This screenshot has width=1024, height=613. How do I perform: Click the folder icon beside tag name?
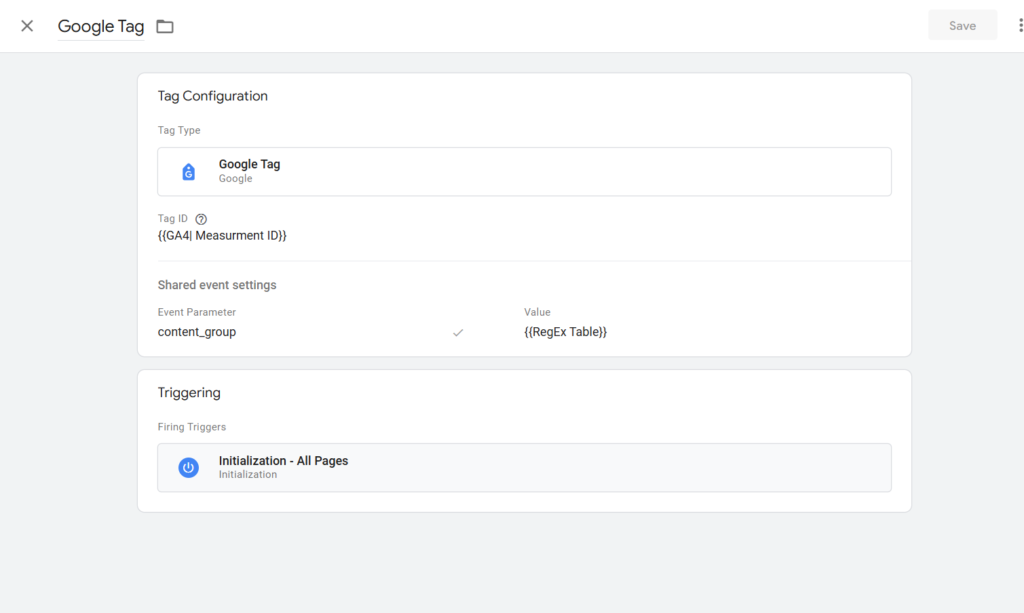pos(165,27)
